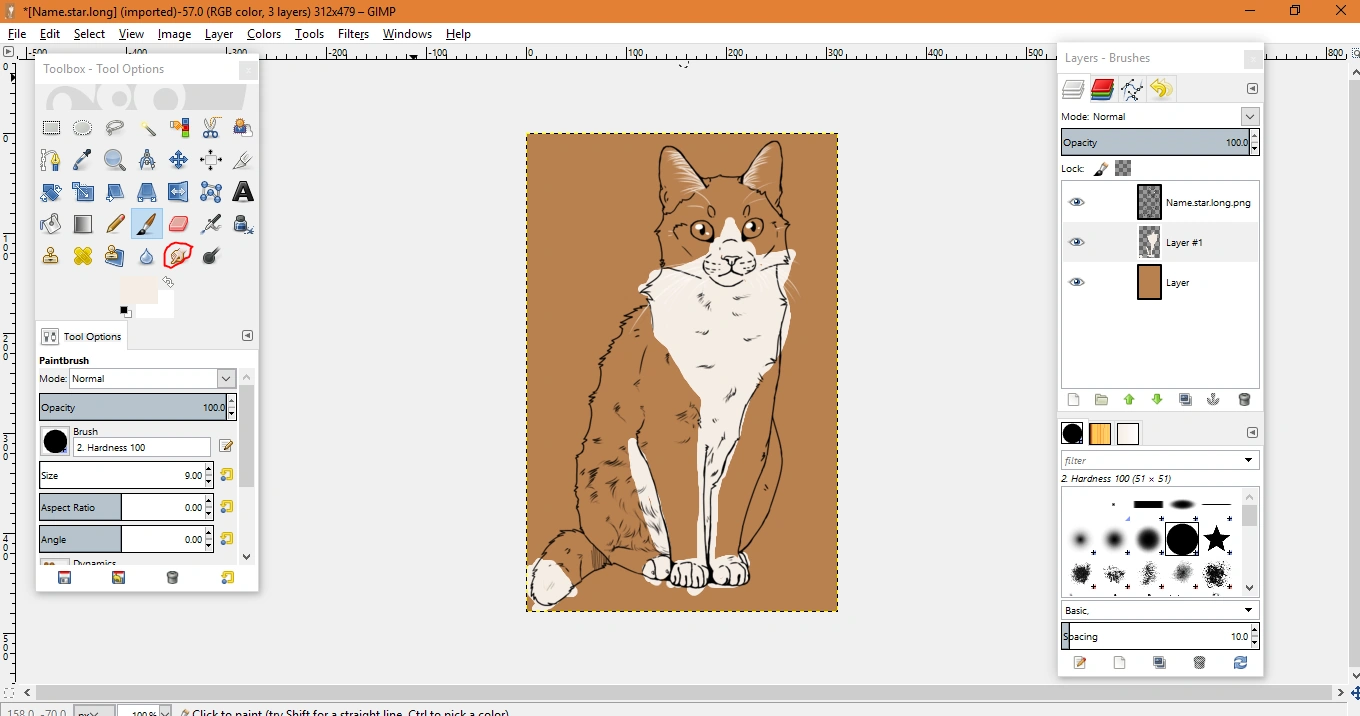This screenshot has height=716, width=1360.
Task: Toggle visibility of Layer #1
Action: tap(1076, 242)
